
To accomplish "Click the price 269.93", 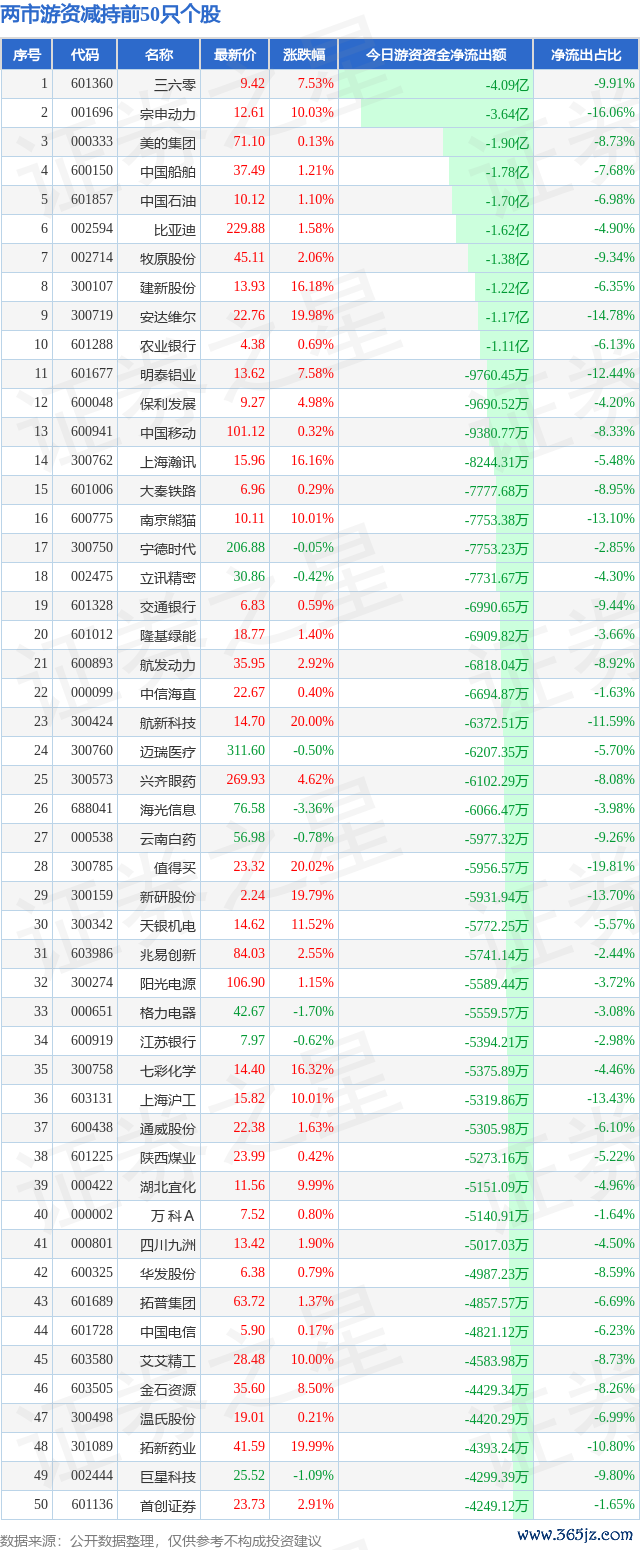I will point(246,780).
